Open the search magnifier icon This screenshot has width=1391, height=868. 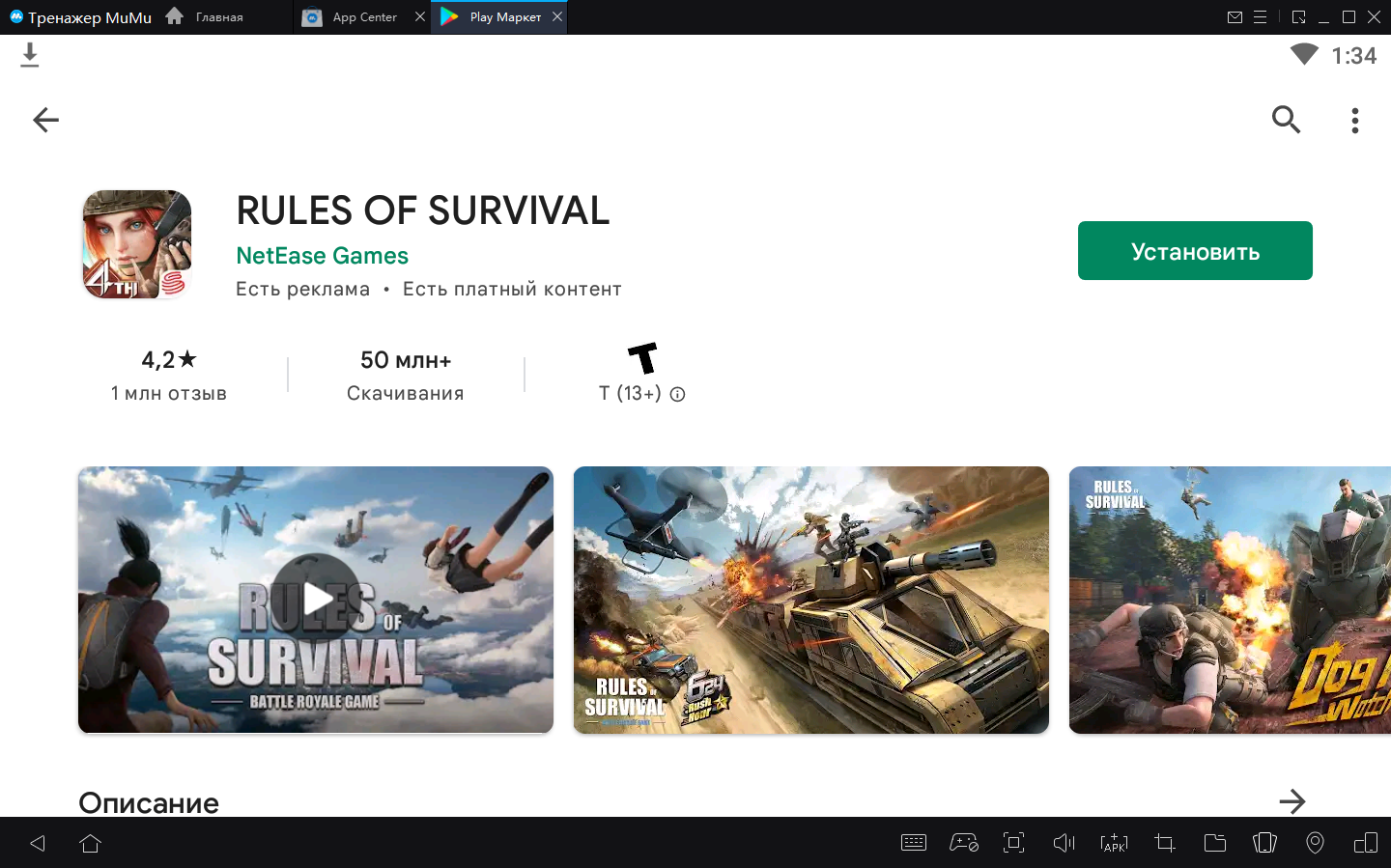(1286, 120)
